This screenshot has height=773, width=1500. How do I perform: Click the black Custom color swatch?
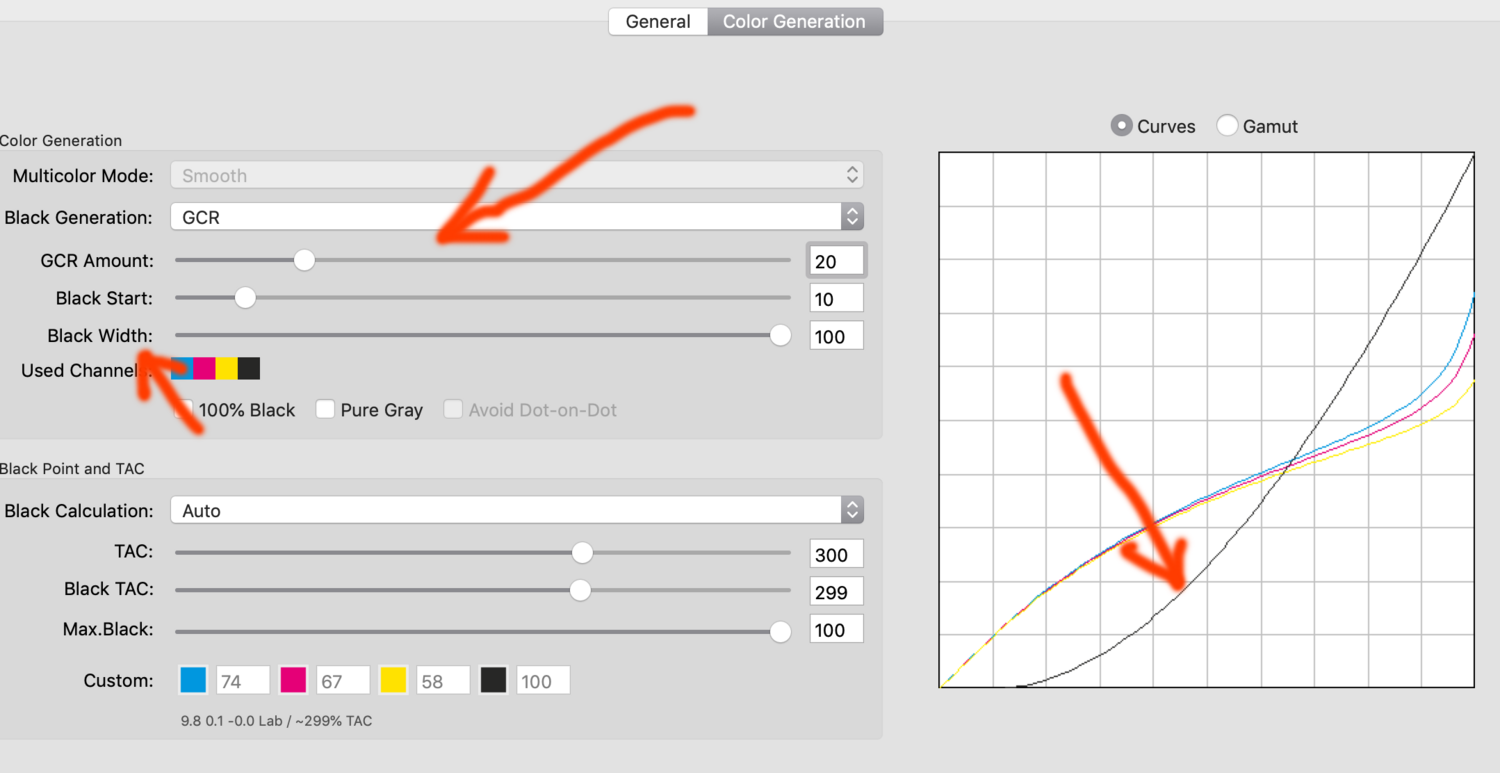(x=493, y=681)
